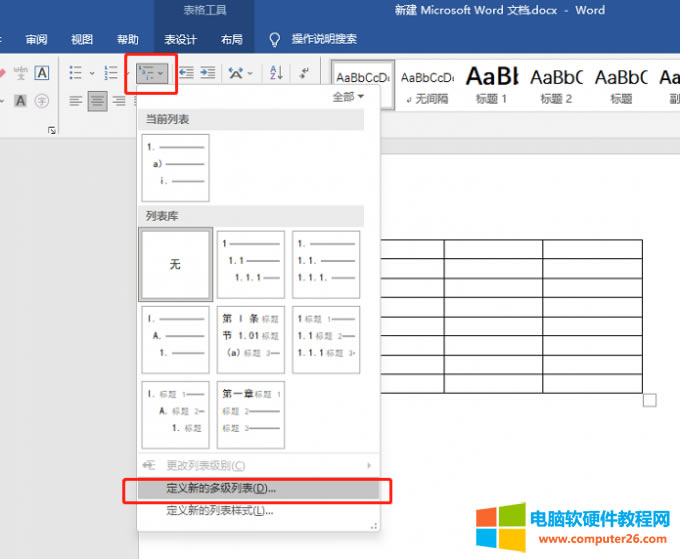Click the bullet list icon

[75, 73]
